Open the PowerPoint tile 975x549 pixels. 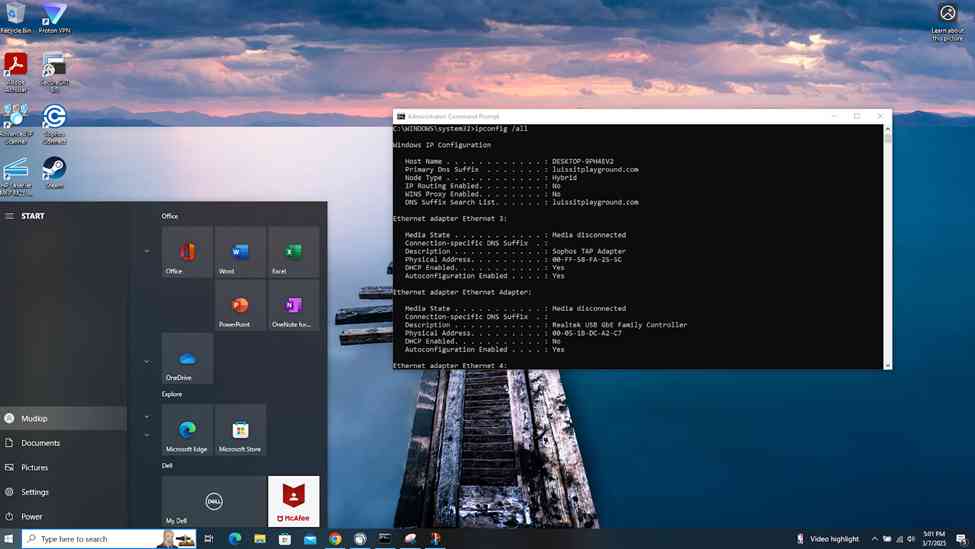click(x=240, y=305)
